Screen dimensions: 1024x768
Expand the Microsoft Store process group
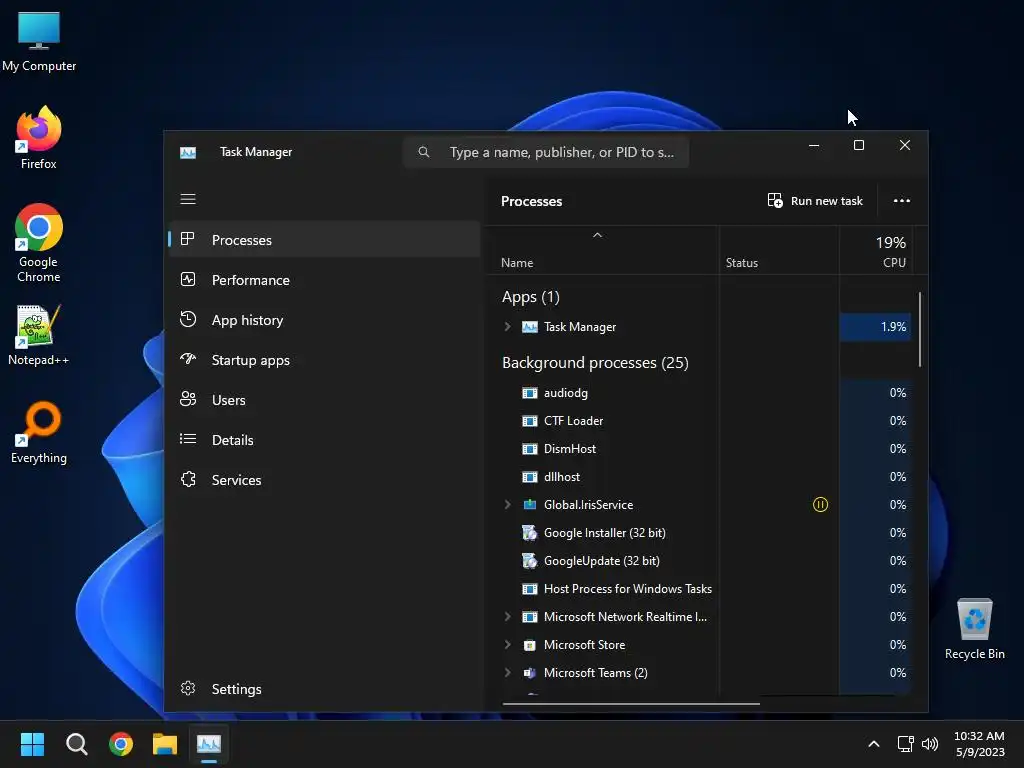507,645
